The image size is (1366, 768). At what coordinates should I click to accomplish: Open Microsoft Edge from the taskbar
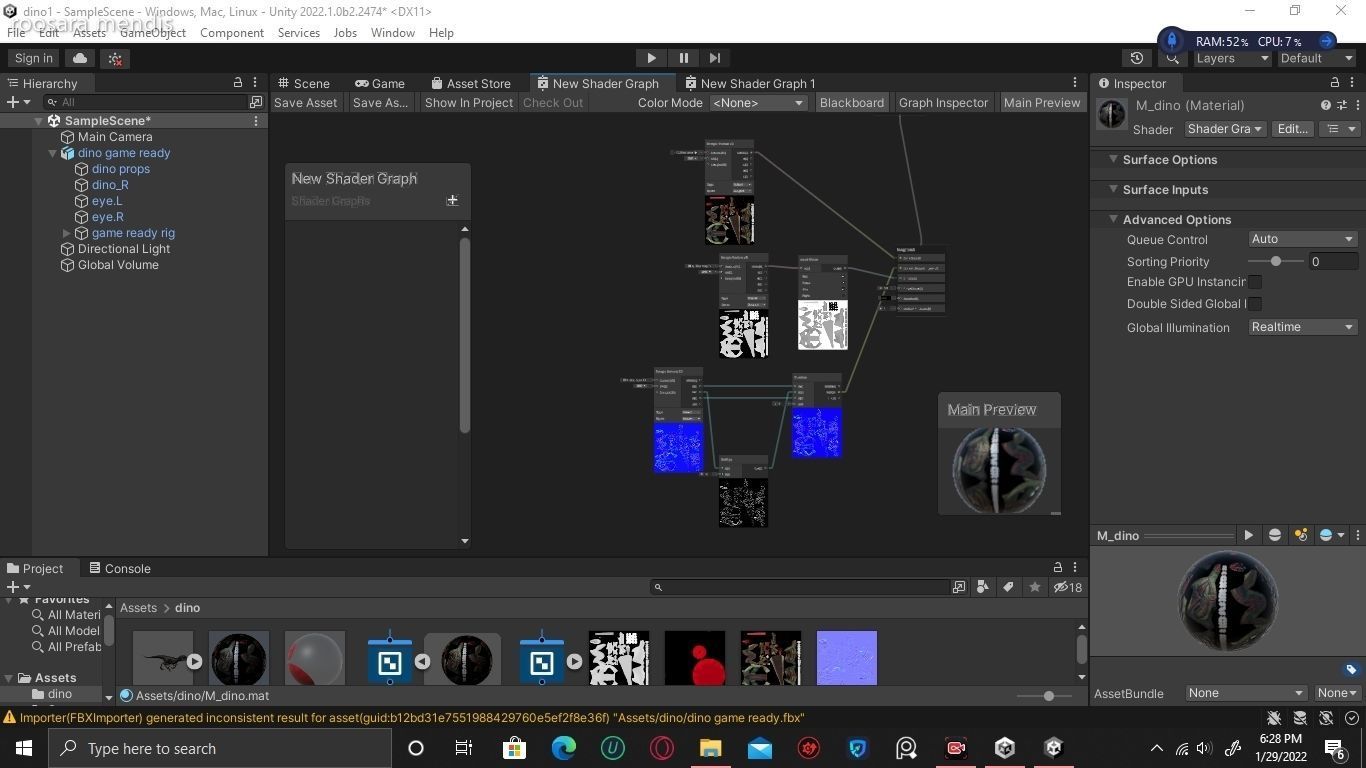click(x=564, y=748)
